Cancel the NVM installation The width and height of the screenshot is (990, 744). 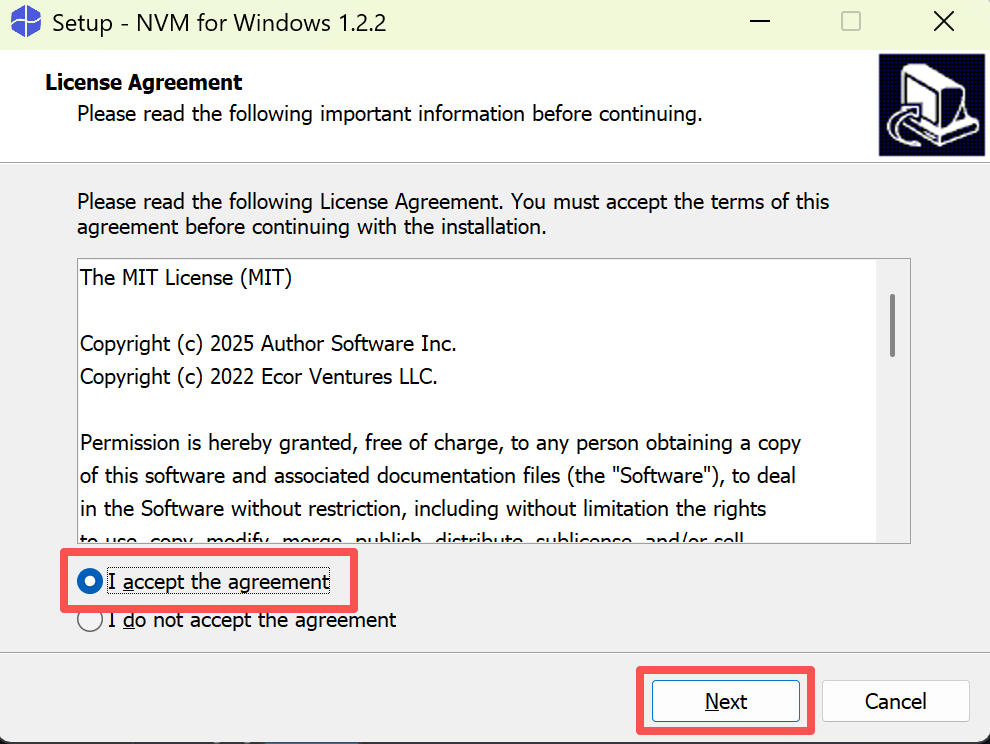click(x=895, y=701)
